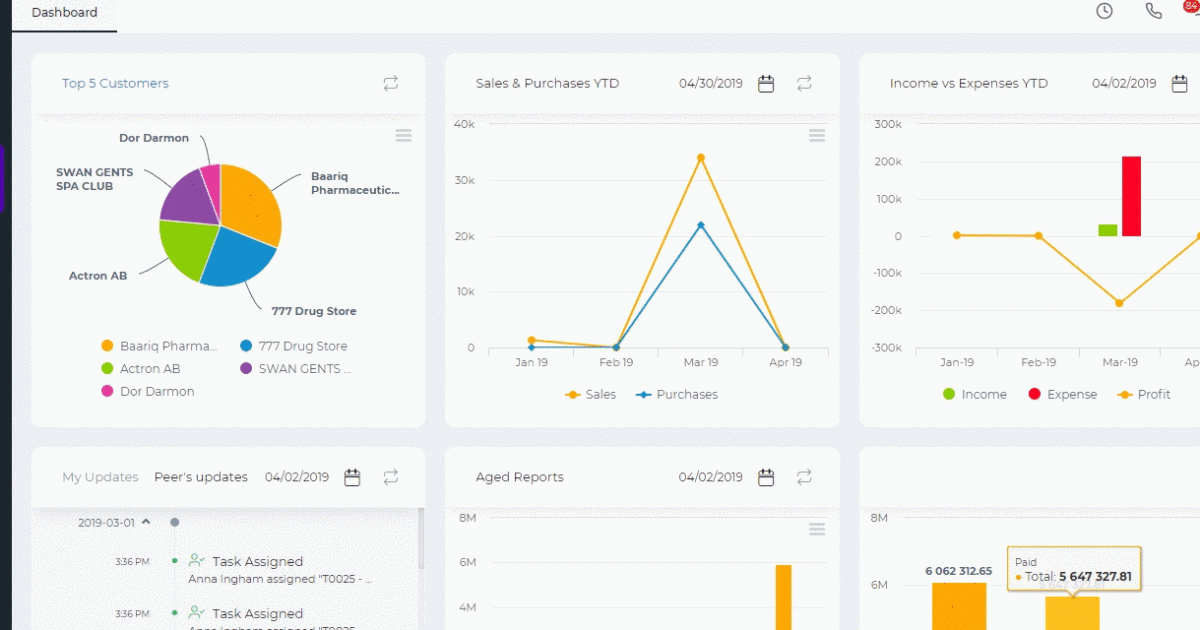Select the blue 777 Drug Store pie slice

pyautogui.click(x=236, y=258)
